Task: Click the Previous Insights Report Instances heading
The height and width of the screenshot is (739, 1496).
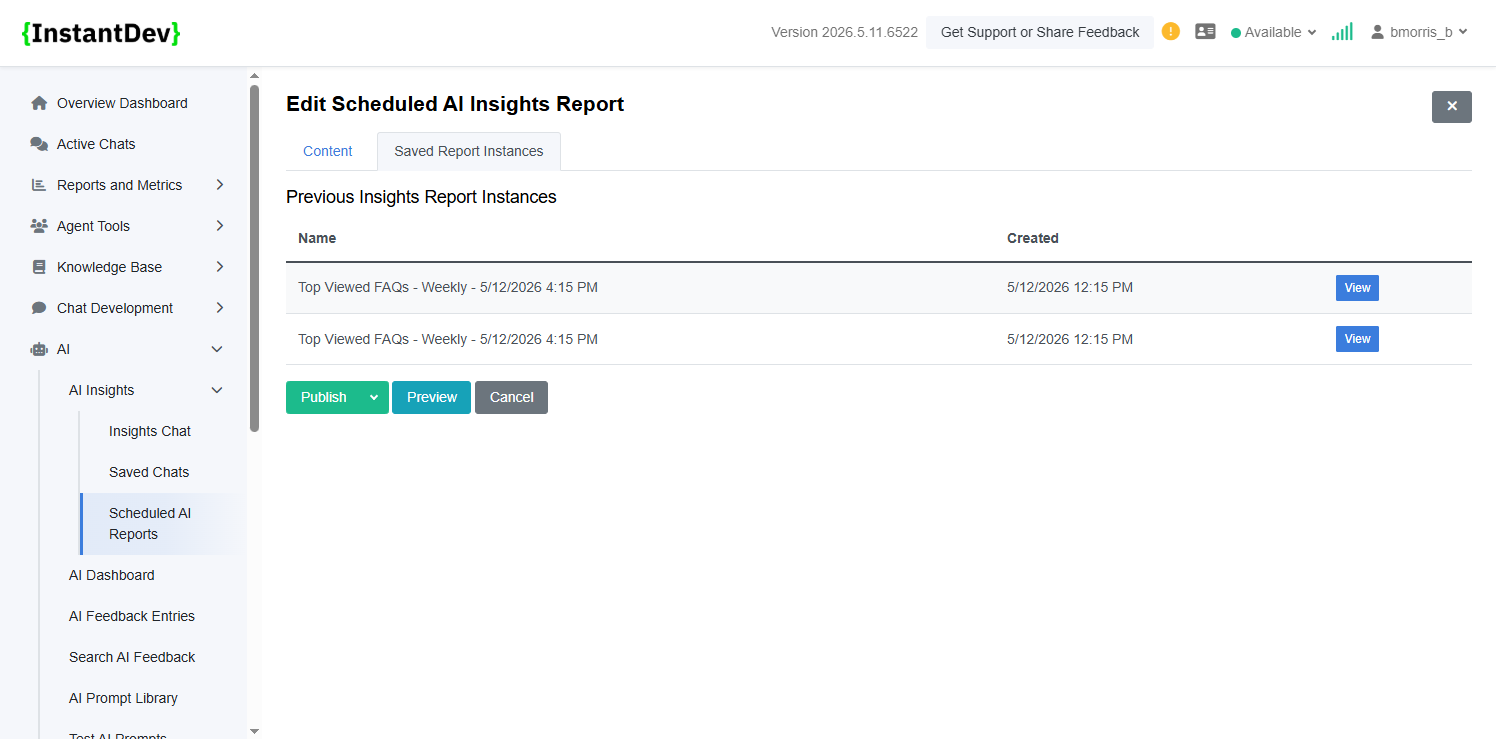Action: tap(421, 197)
